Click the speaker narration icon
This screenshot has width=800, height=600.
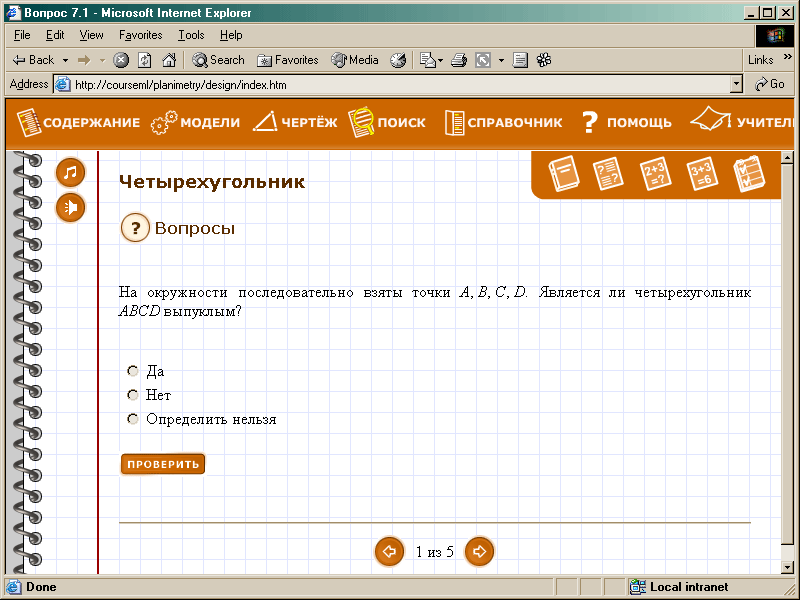[70, 207]
